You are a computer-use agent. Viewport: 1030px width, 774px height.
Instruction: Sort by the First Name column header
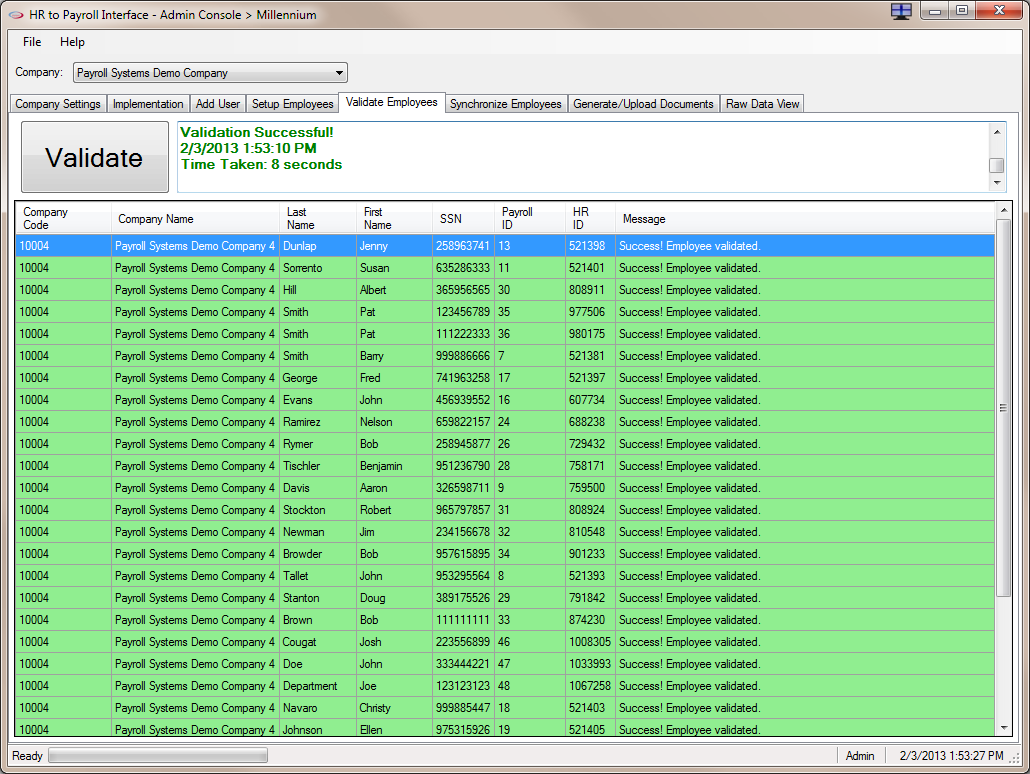pyautogui.click(x=394, y=218)
